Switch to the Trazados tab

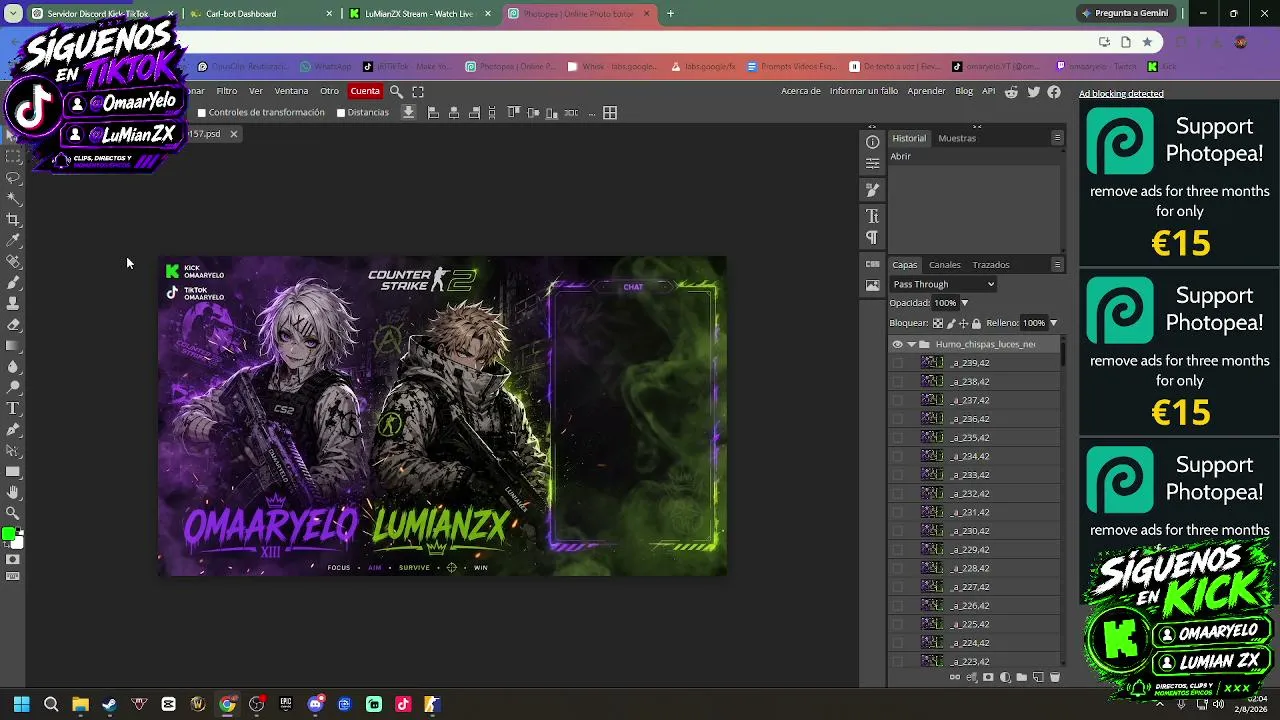click(991, 265)
